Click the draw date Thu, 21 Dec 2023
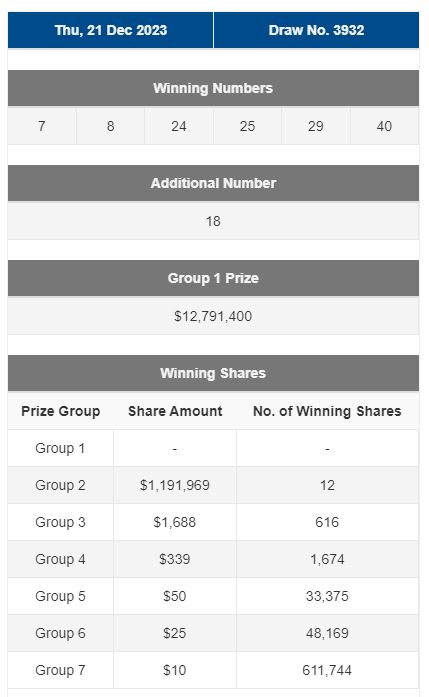Image resolution: width=429 pixels, height=697 pixels. (111, 30)
